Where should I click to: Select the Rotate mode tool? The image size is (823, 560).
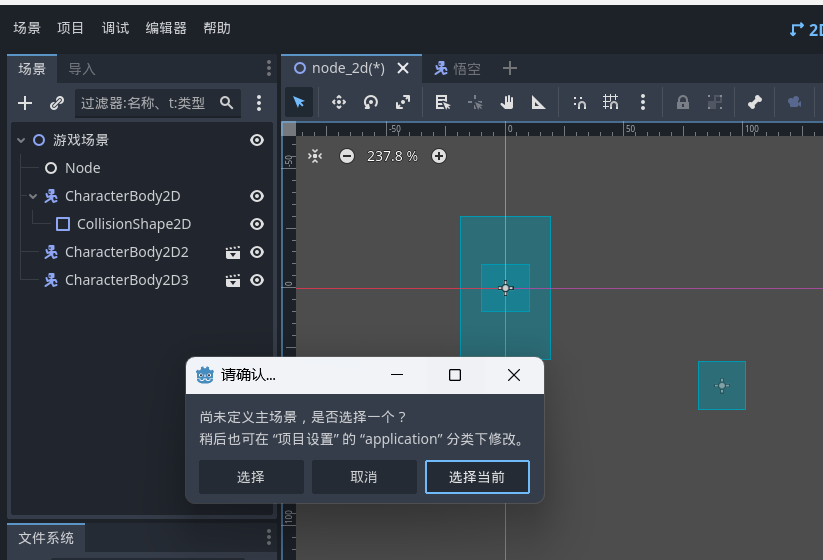coord(371,102)
